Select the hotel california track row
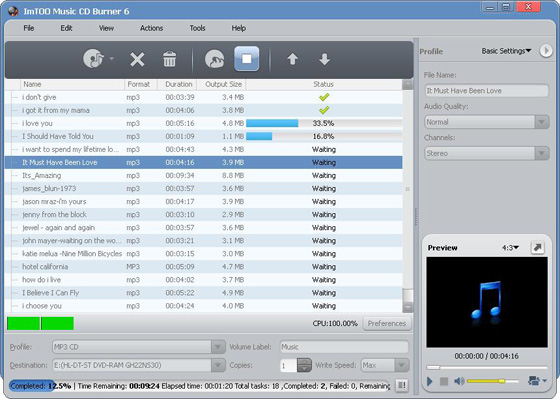 [x=204, y=267]
